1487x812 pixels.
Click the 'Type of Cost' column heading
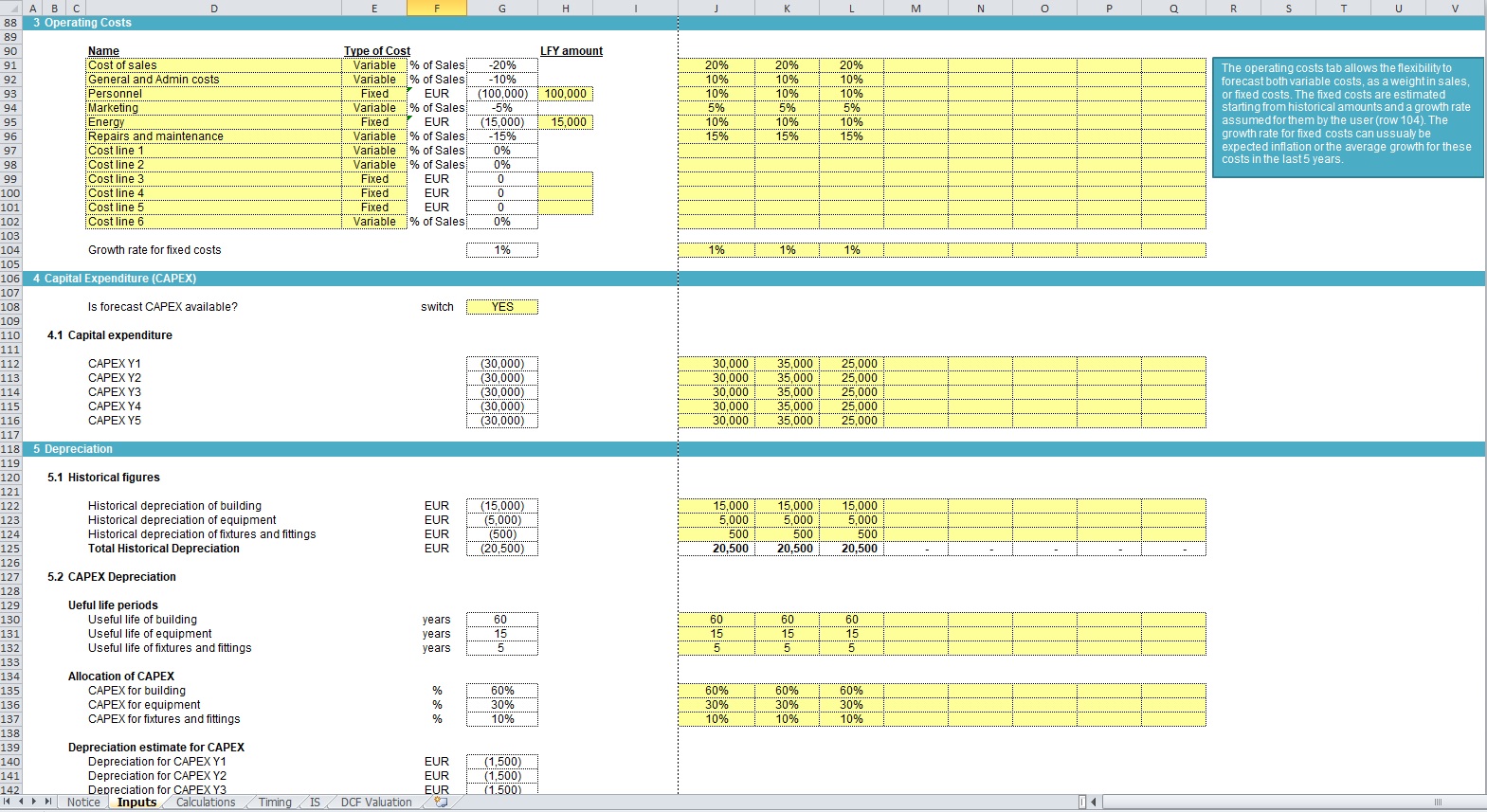click(x=377, y=51)
